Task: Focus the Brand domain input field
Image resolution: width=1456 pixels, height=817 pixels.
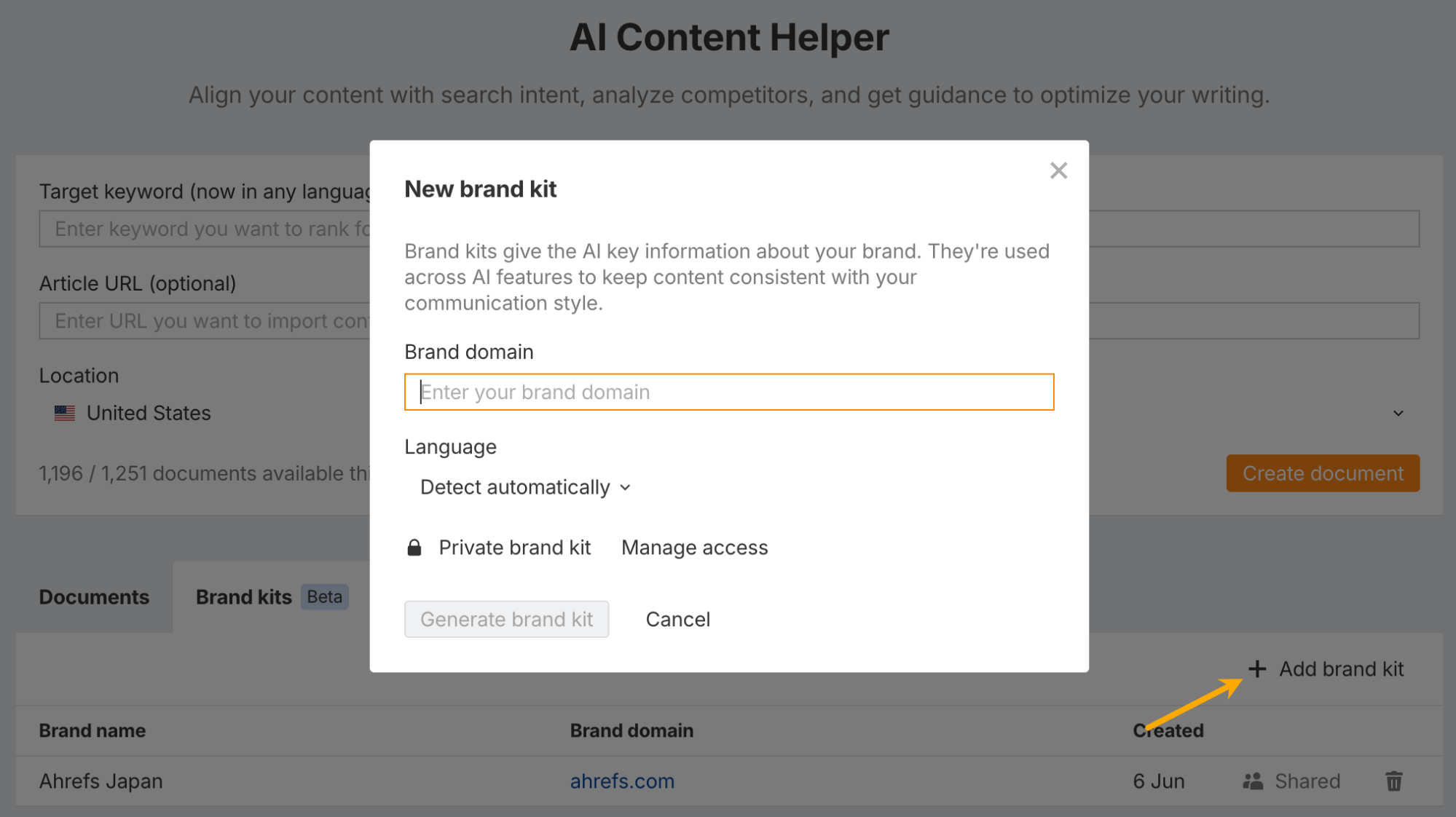Action: [x=728, y=392]
